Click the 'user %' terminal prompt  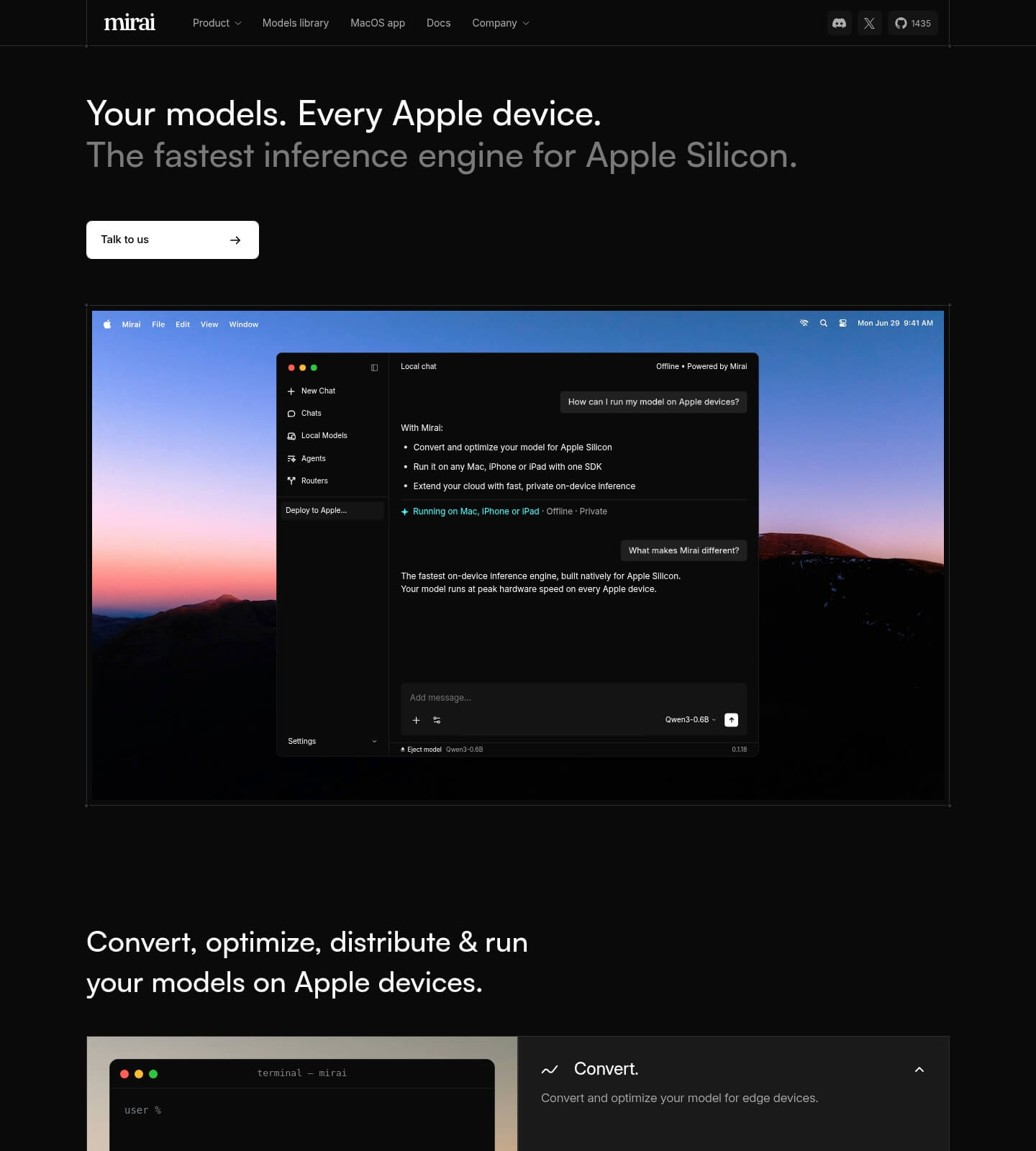tap(142, 1110)
